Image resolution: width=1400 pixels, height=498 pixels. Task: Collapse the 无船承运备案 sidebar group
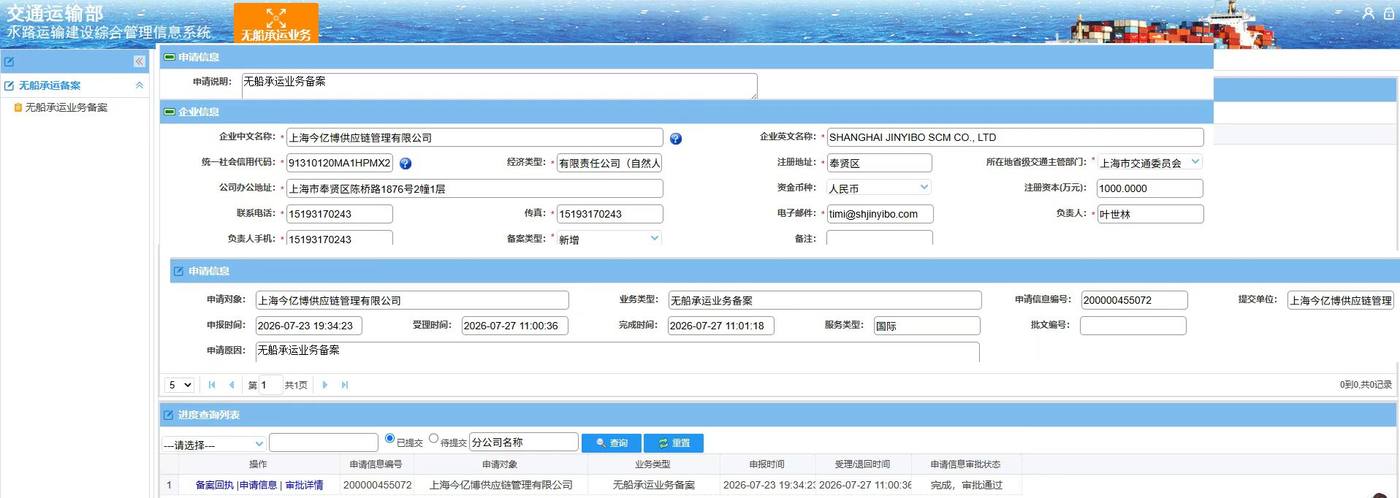139,86
